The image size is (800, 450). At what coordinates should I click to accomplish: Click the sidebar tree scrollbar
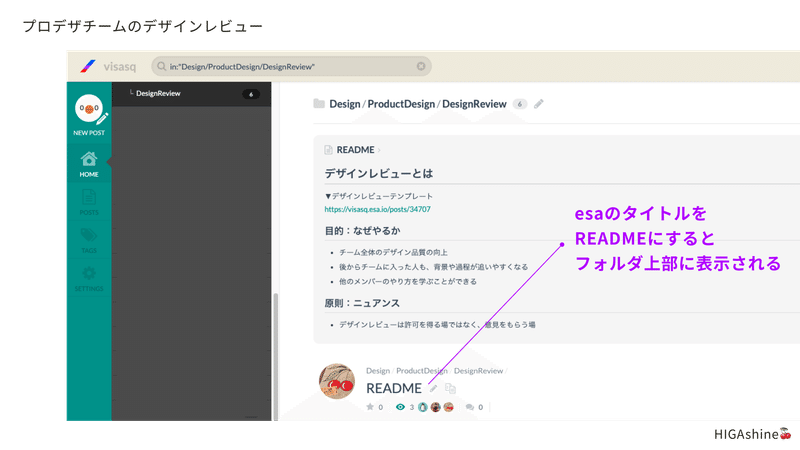point(276,356)
